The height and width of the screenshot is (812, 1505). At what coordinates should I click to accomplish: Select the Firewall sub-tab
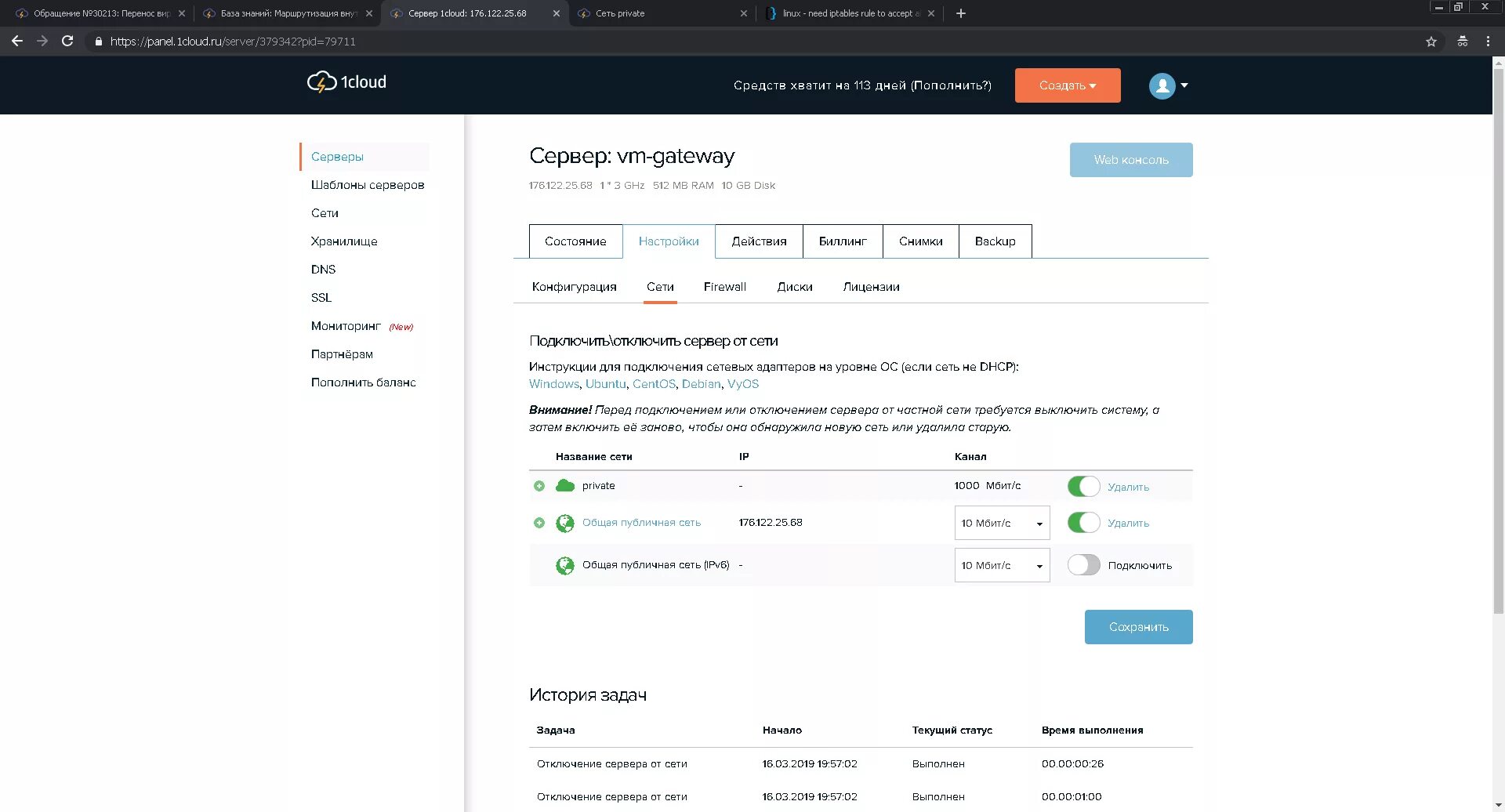pos(724,287)
